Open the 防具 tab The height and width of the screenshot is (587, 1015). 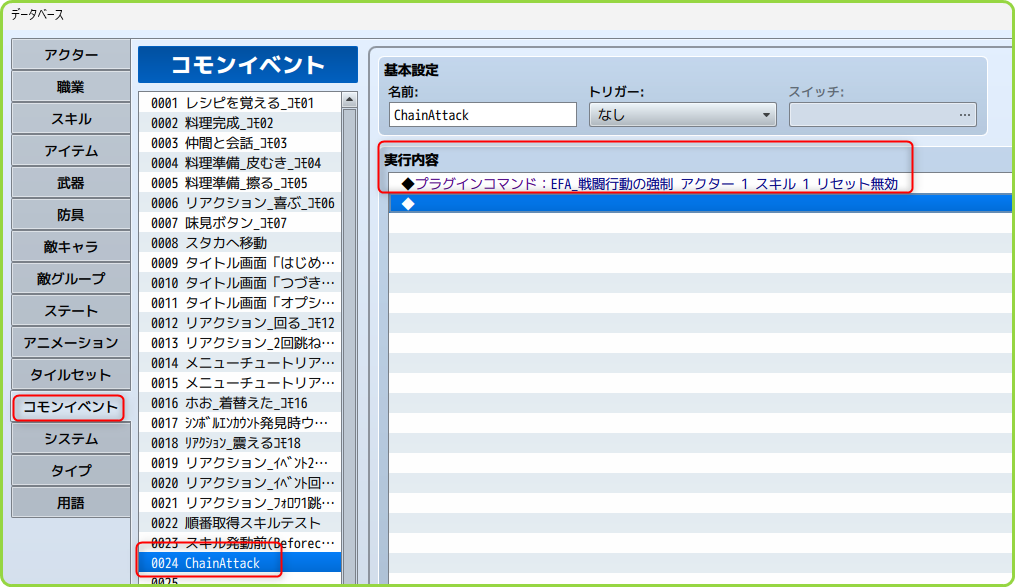click(71, 215)
